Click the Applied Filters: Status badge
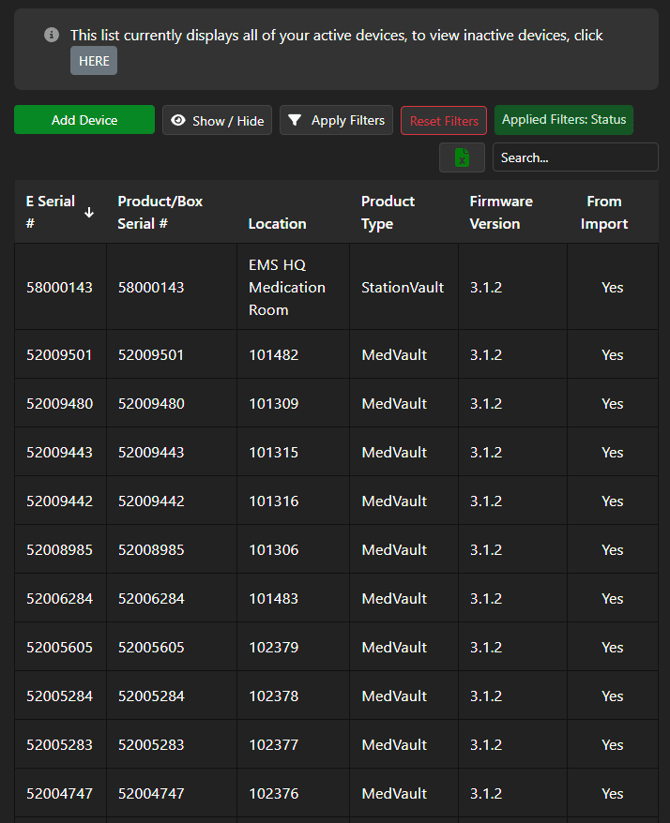The image size is (670, 823). click(x=563, y=120)
